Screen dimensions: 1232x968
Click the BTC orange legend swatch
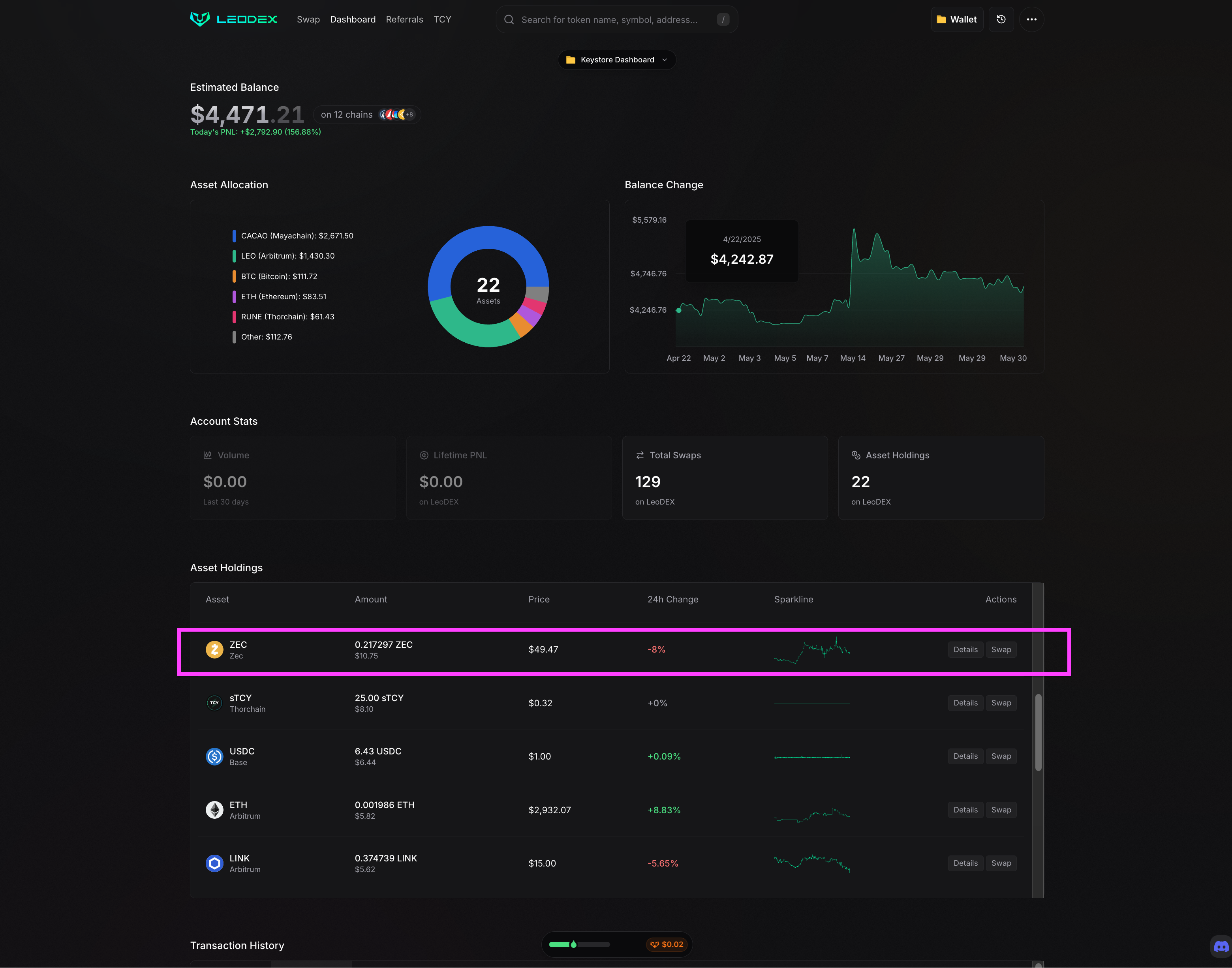tap(234, 277)
